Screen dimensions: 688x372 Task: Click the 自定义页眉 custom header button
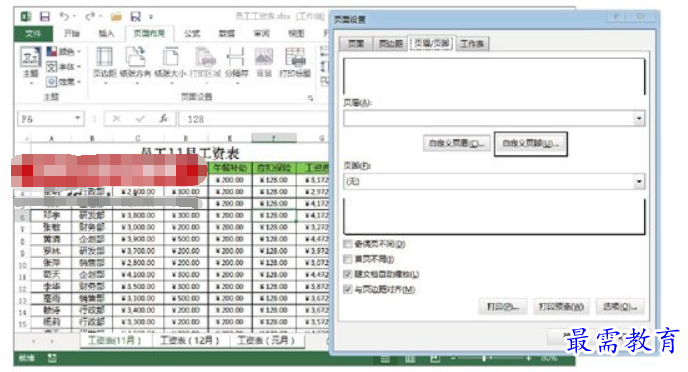(x=456, y=143)
